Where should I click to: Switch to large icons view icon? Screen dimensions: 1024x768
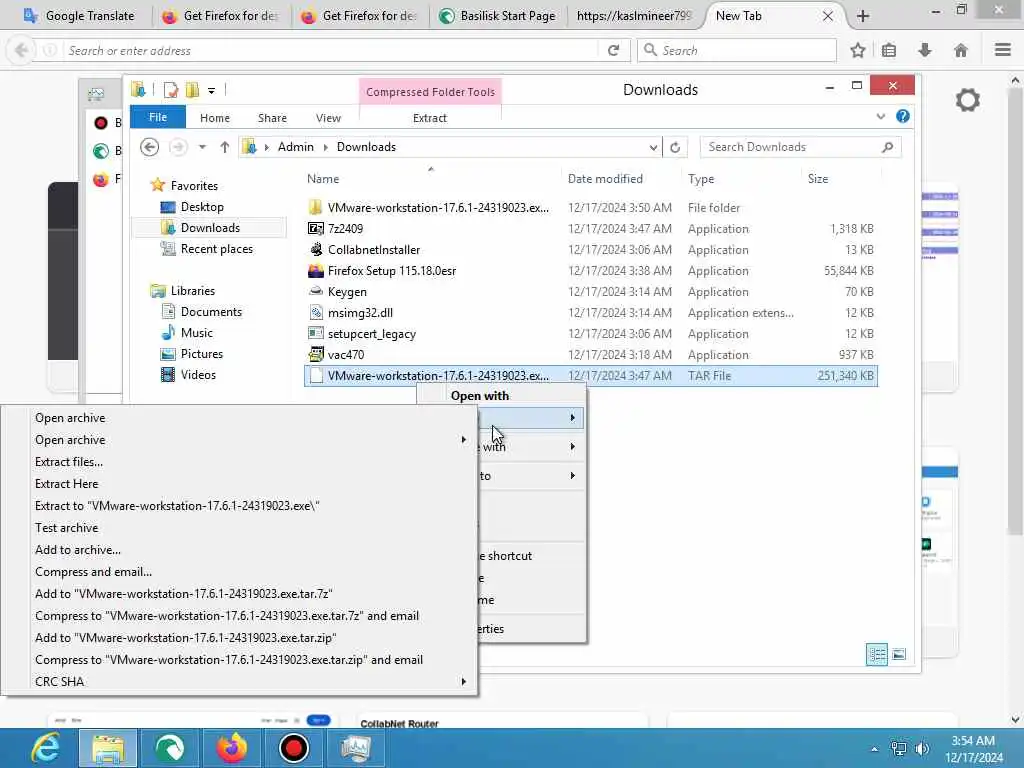tap(899, 654)
